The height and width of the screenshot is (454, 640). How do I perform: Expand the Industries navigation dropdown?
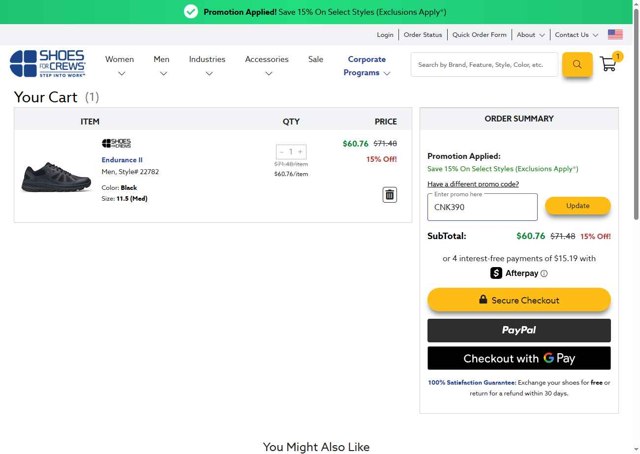[x=207, y=65]
